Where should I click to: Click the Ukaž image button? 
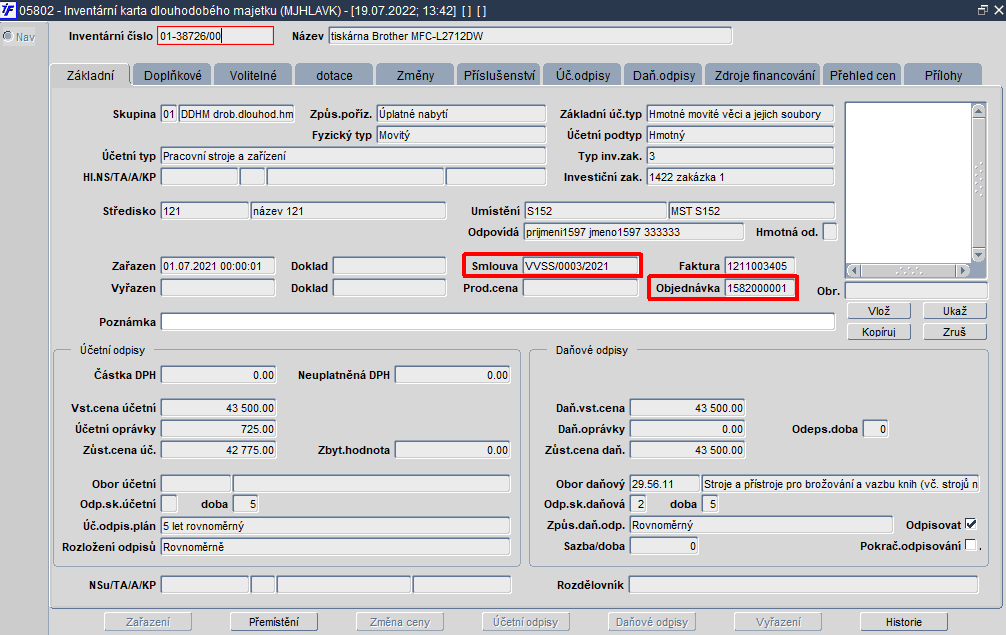click(955, 311)
